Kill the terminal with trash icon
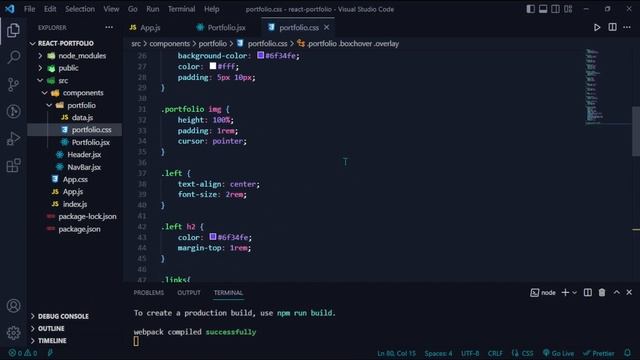The height and width of the screenshot is (360, 640). (x=602, y=292)
